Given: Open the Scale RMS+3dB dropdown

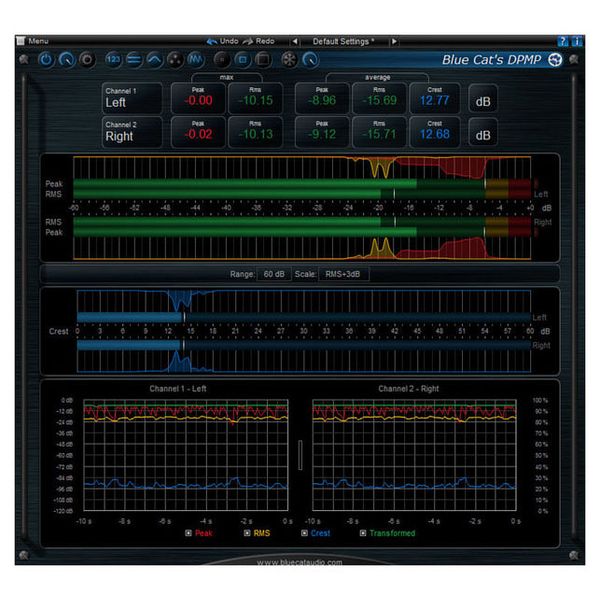Looking at the screenshot, I should tap(343, 274).
